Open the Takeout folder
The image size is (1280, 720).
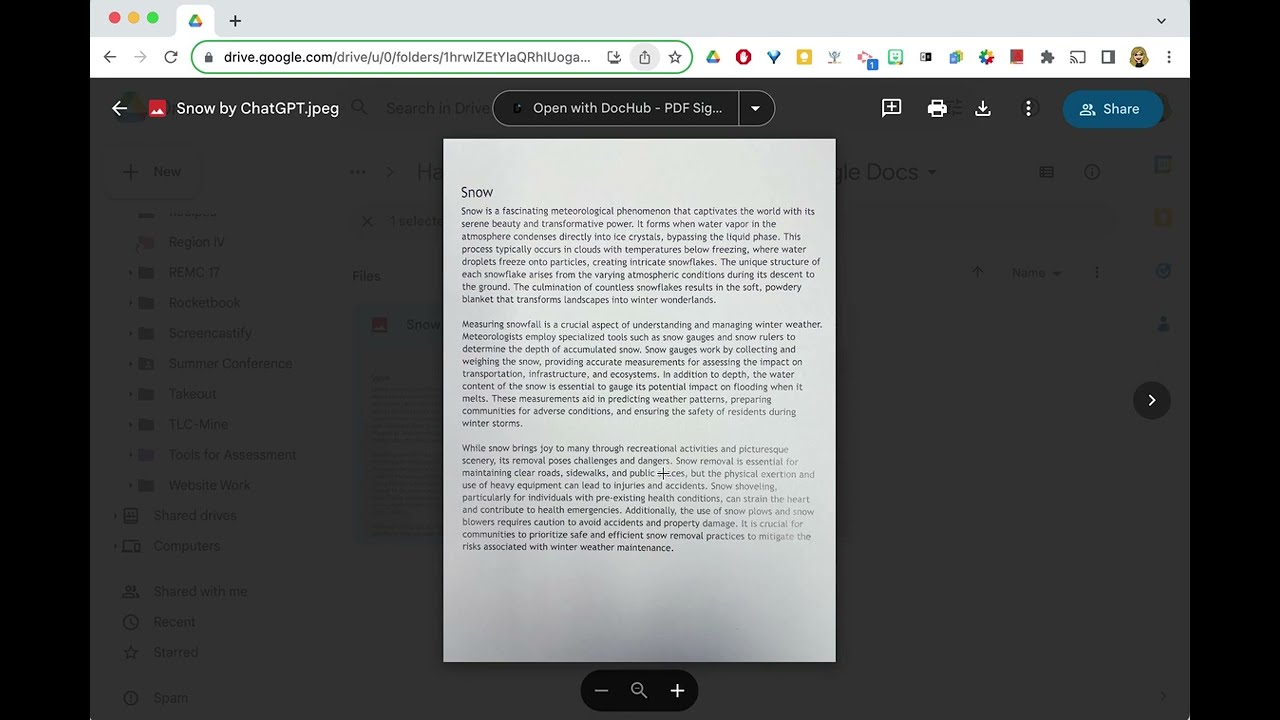coord(192,394)
